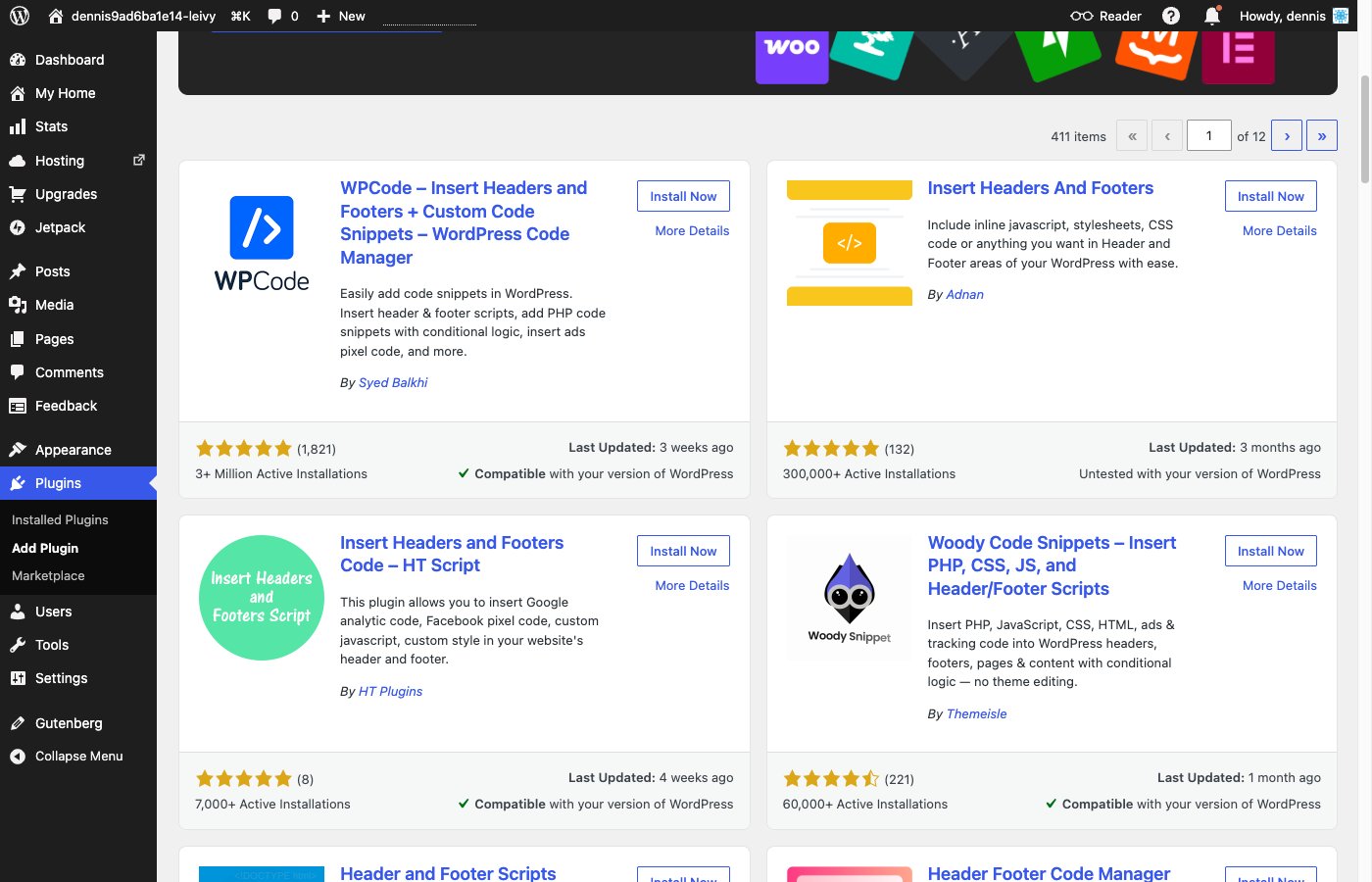Image resolution: width=1372 pixels, height=882 pixels.
Task: Go to My Home in sidebar
Action: pos(78,93)
